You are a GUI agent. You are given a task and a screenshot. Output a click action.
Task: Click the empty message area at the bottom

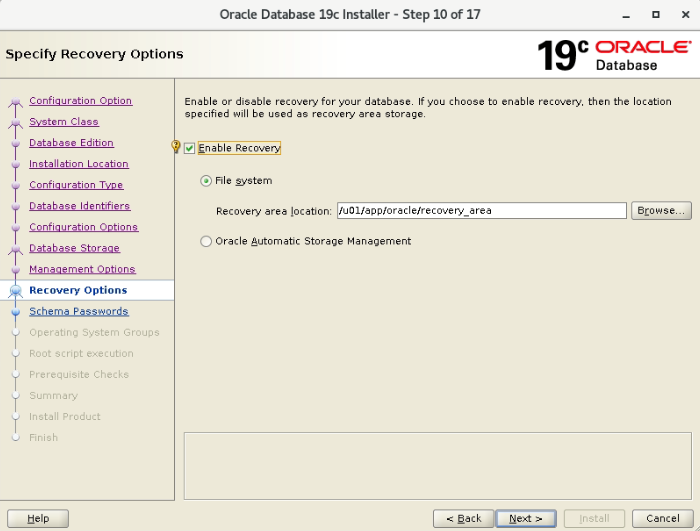[x=438, y=466]
